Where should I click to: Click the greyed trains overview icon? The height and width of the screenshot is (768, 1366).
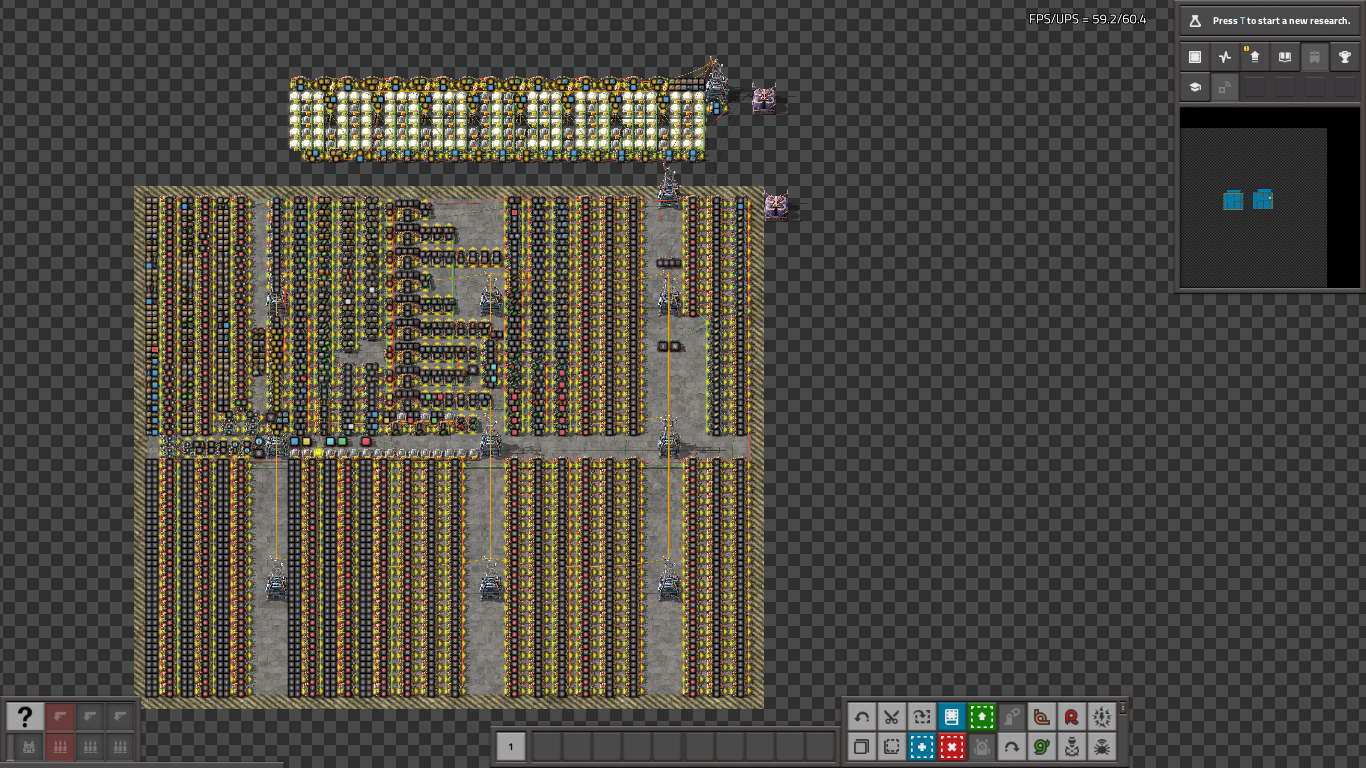tap(1315, 57)
